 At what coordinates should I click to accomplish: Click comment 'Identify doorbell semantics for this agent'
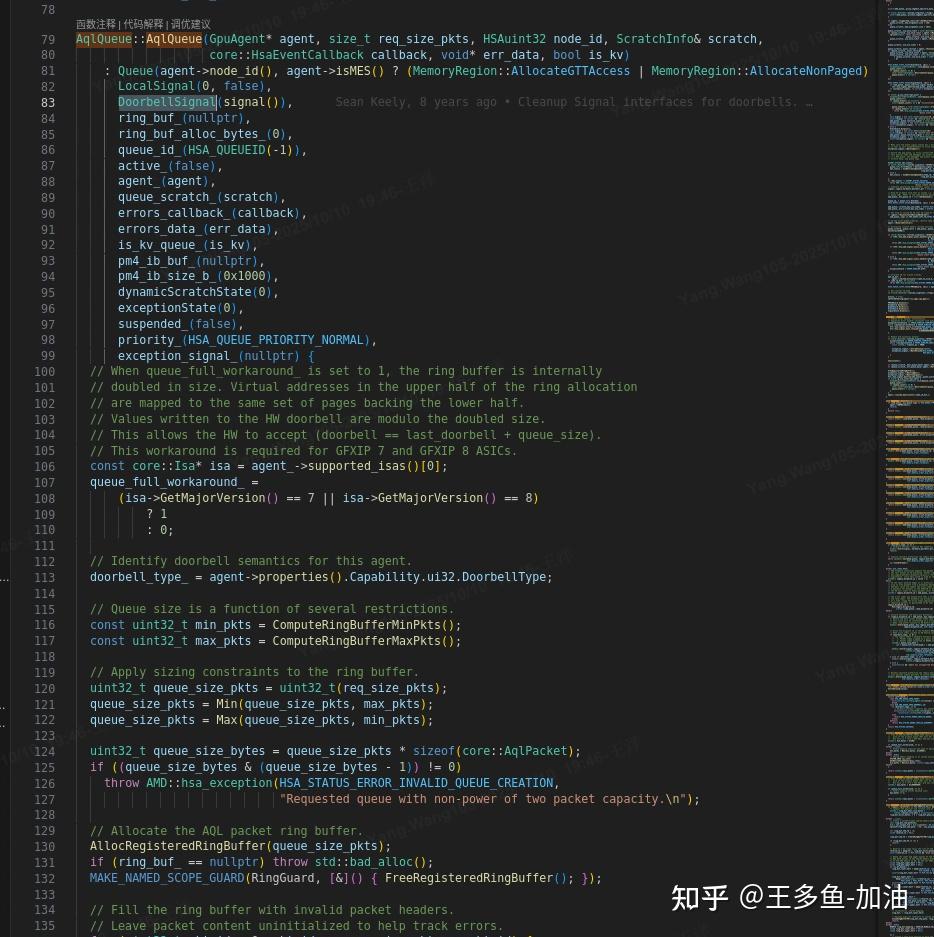tap(251, 561)
